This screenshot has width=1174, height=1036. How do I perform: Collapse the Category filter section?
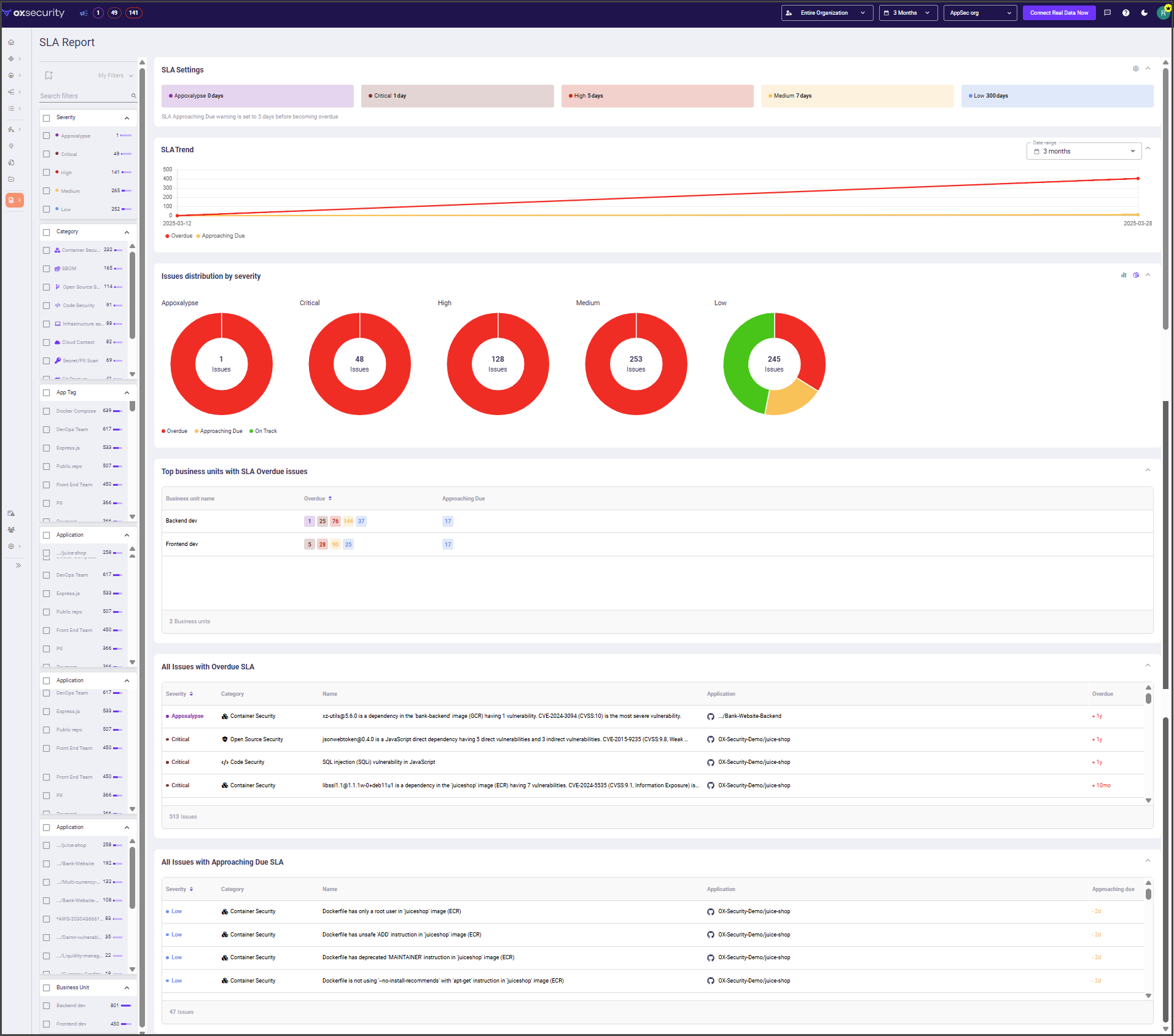(127, 232)
